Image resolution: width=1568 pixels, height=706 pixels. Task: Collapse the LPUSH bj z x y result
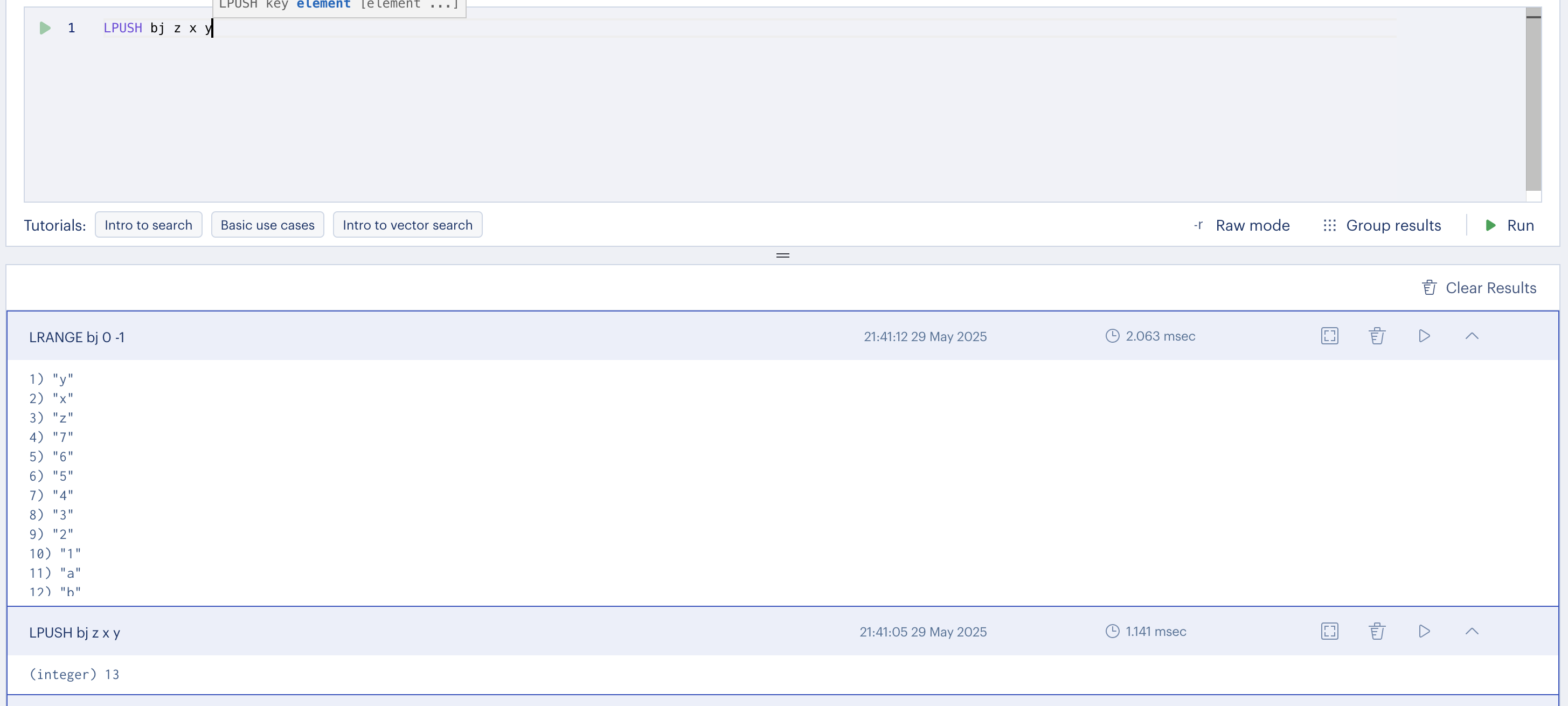[x=1471, y=631]
